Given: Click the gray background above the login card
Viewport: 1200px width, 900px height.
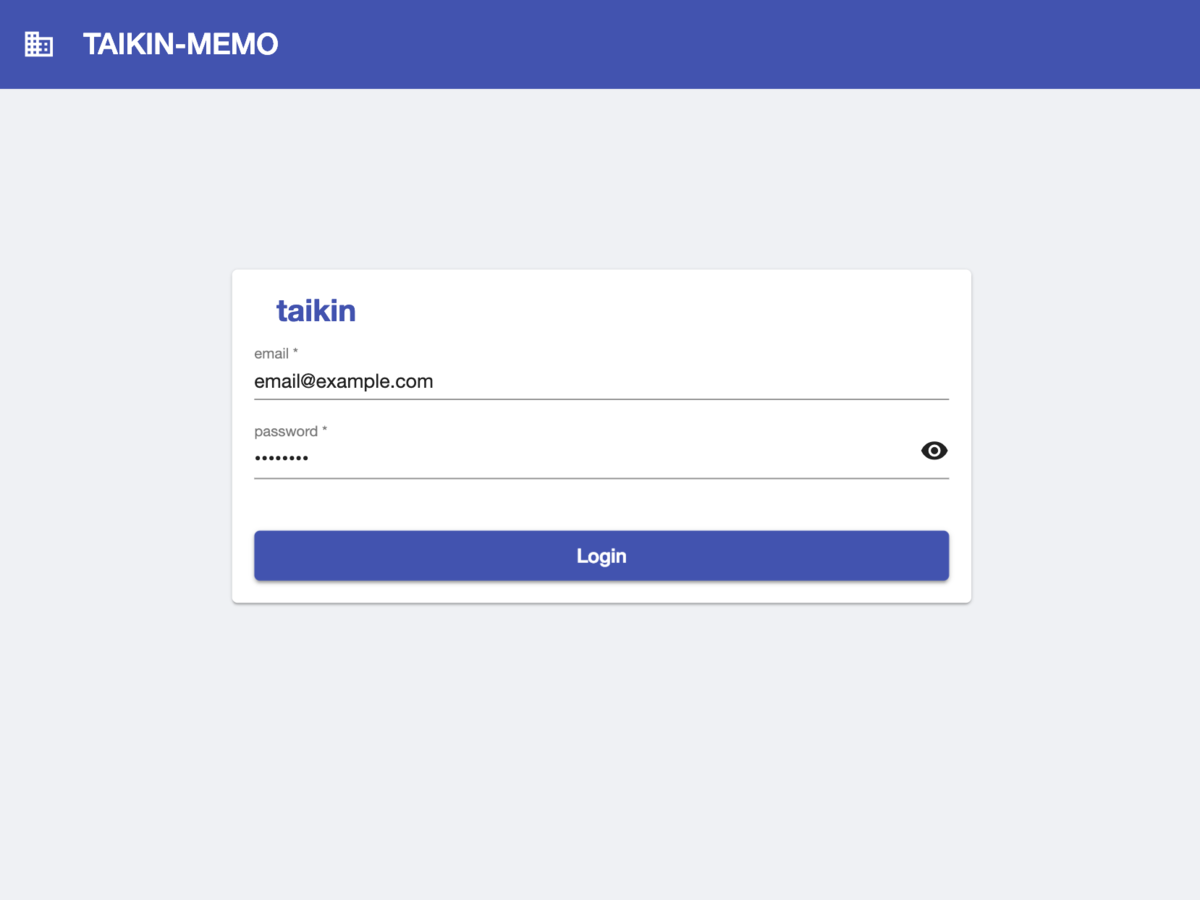Looking at the screenshot, I should 600,178.
